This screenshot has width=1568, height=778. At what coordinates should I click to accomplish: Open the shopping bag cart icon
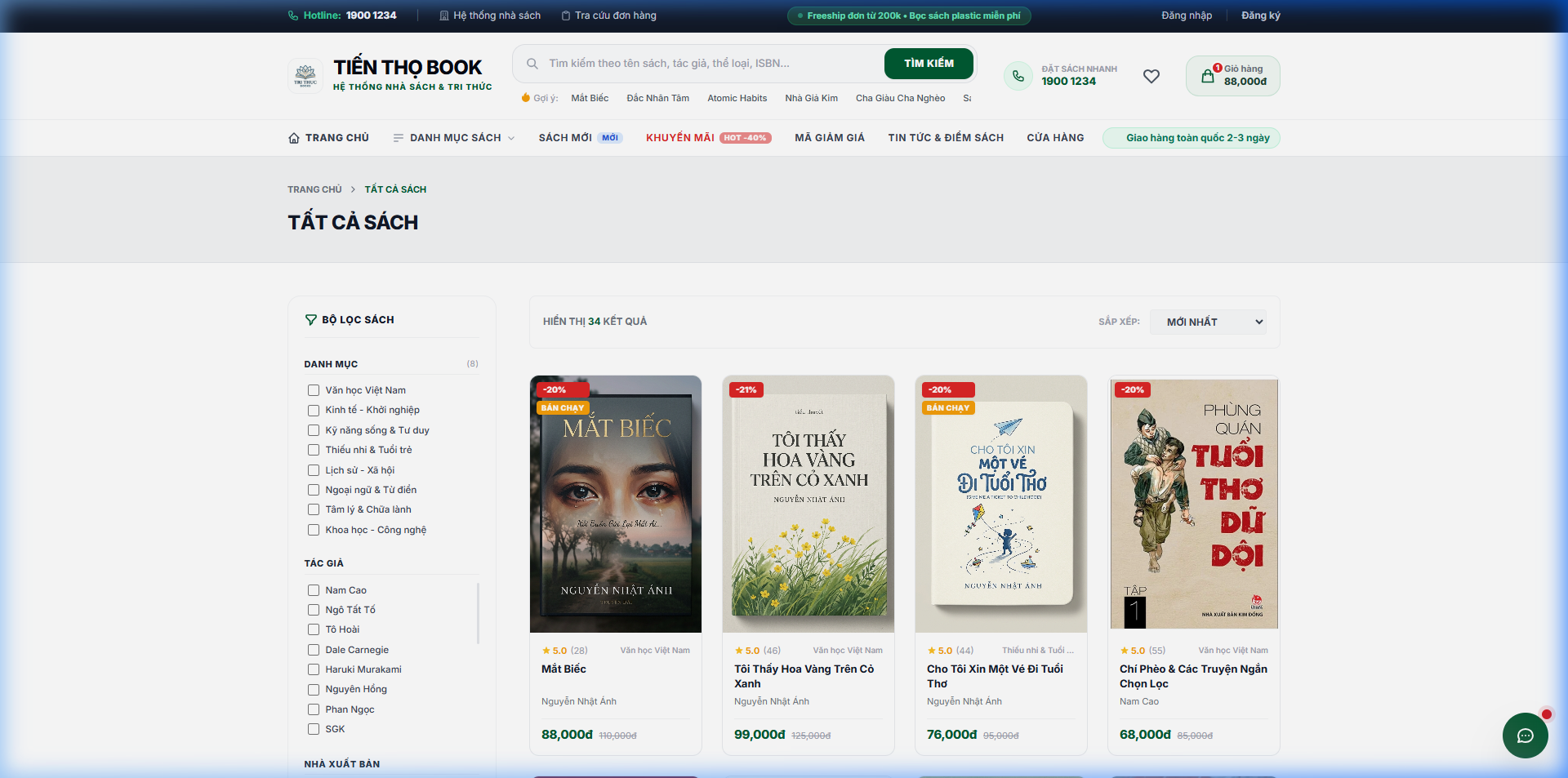click(1207, 76)
